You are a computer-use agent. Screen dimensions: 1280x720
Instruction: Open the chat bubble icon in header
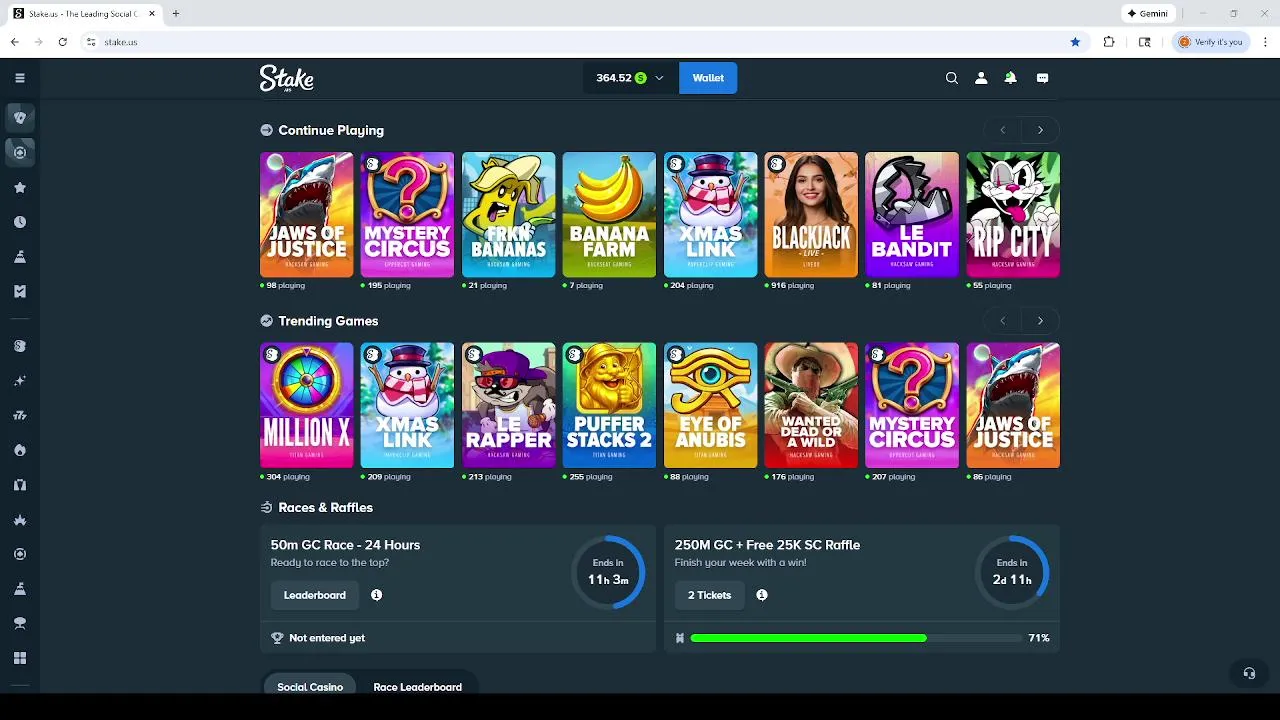(x=1042, y=78)
